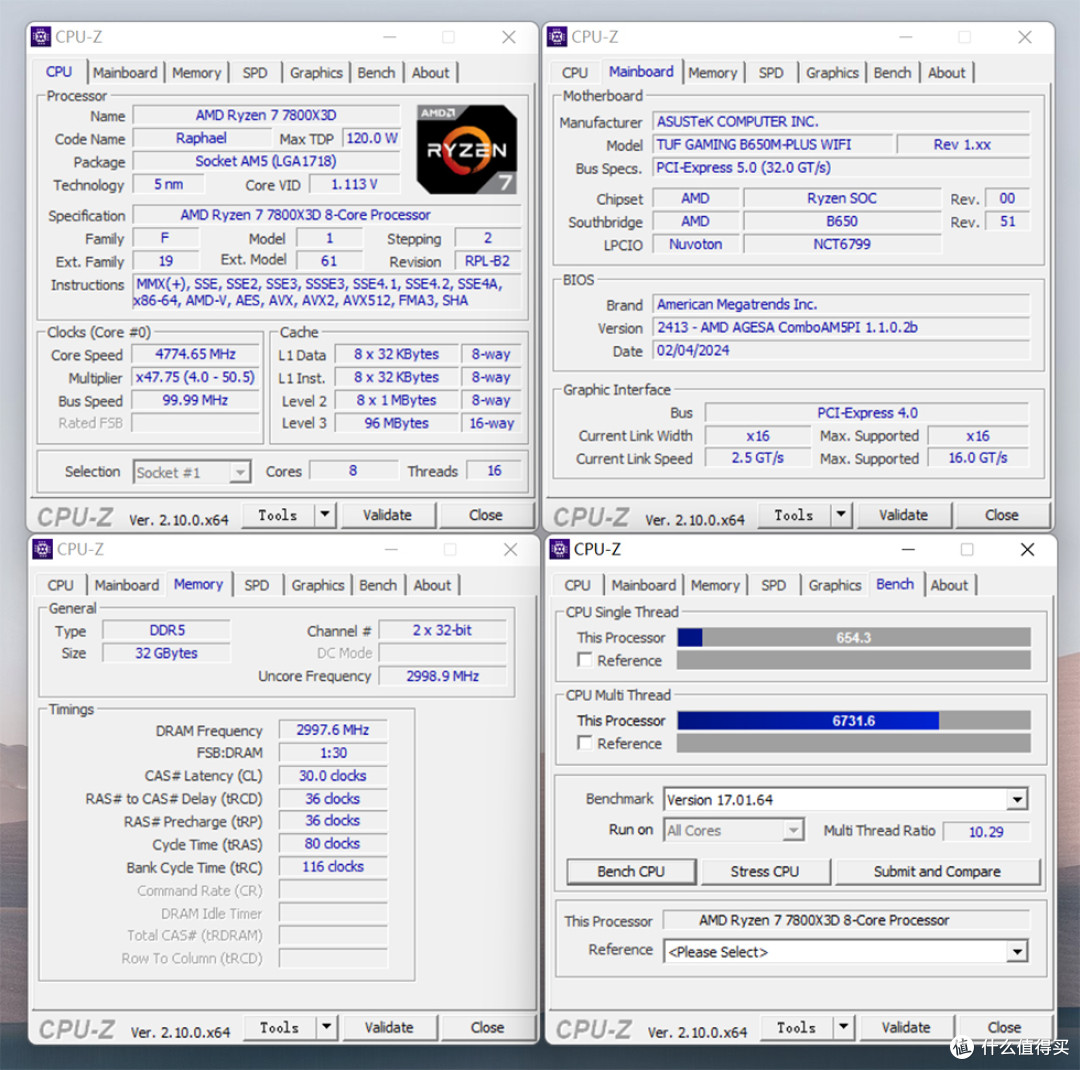Open the SPD tab in the Bench window
The image size is (1080, 1070).
tap(773, 585)
